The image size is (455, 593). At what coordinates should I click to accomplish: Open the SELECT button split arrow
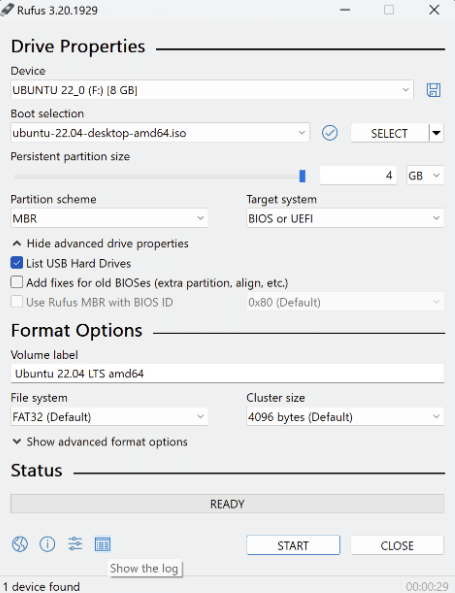[436, 133]
